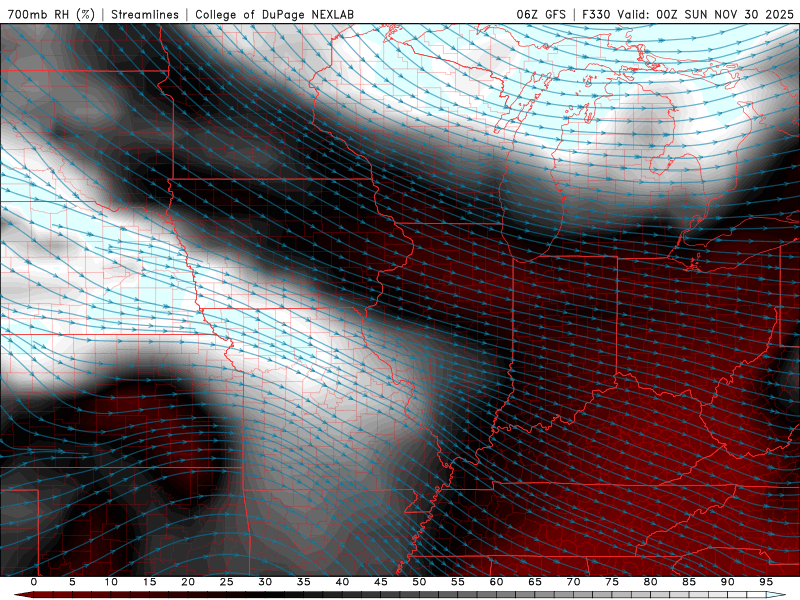Click the "700mb RH (%)" title text

pos(51,14)
